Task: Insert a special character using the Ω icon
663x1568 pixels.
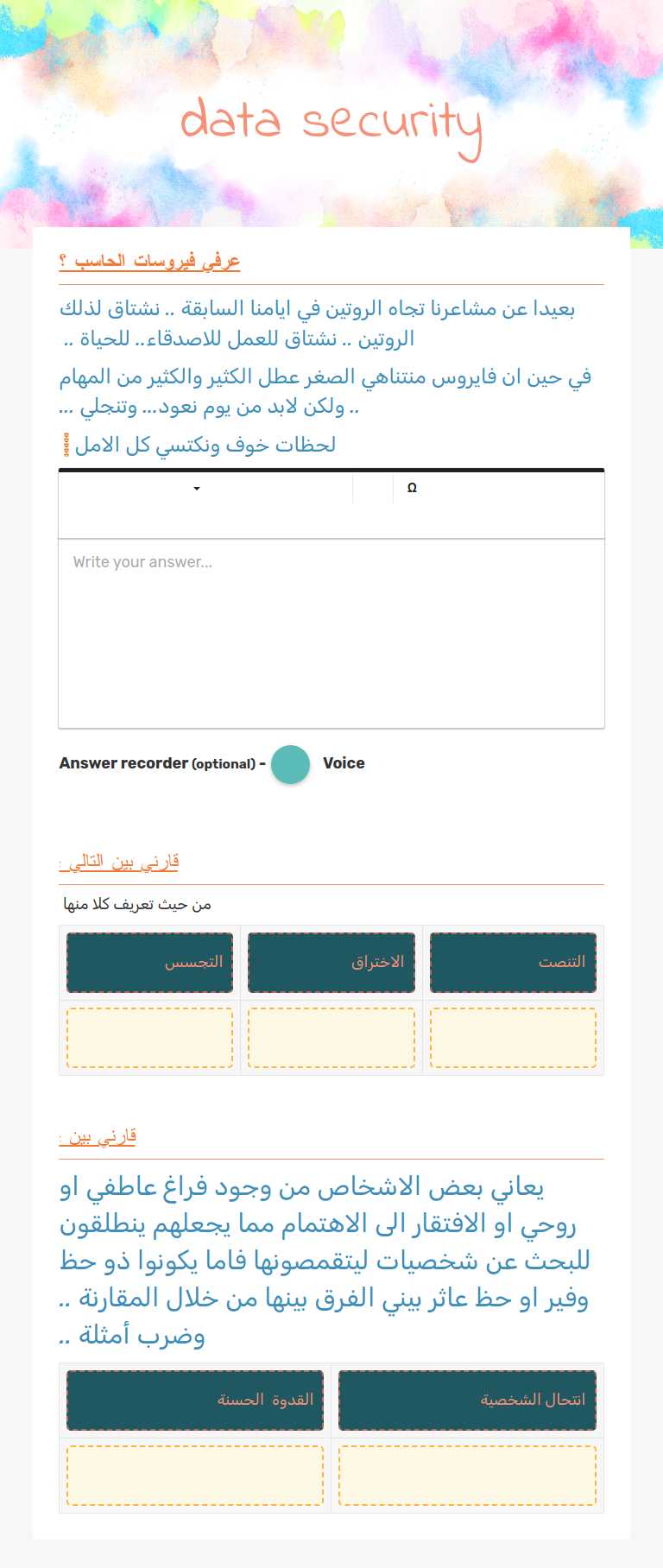Action: pos(413,487)
